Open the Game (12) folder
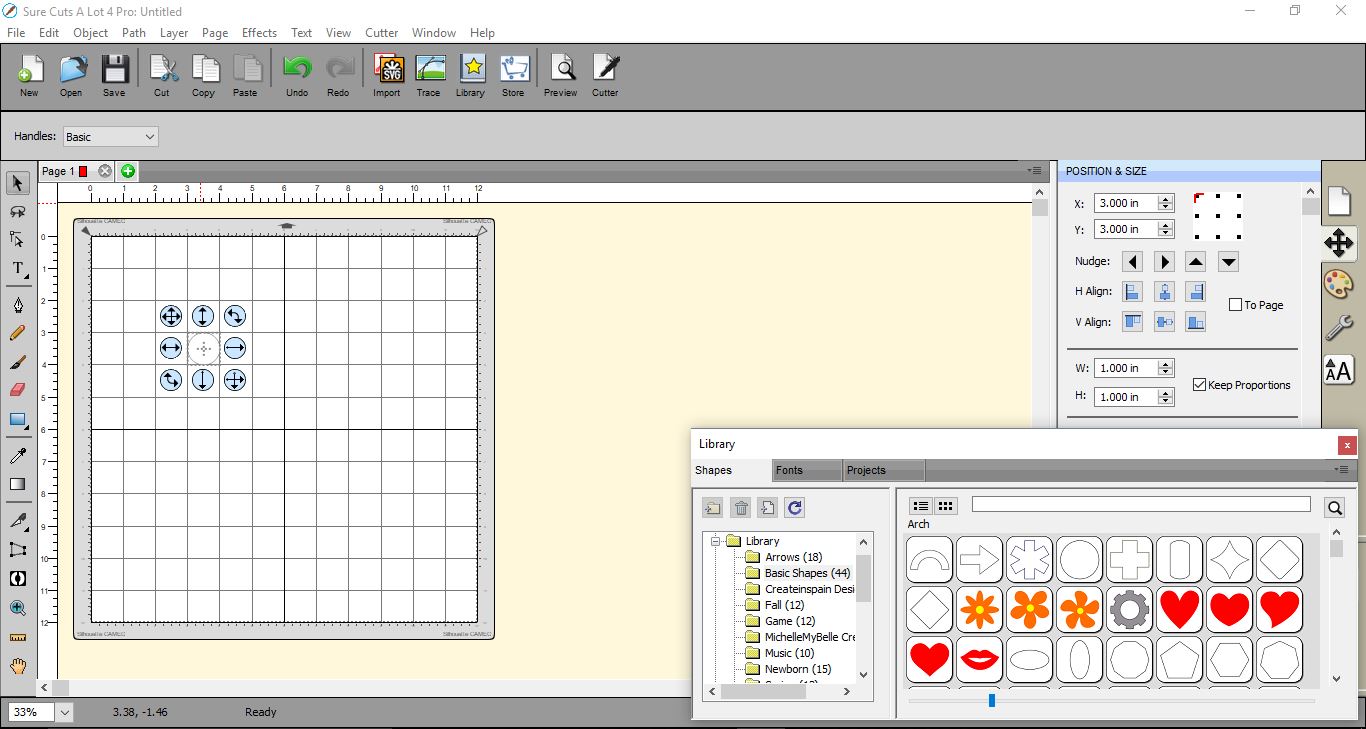 pyautogui.click(x=790, y=621)
